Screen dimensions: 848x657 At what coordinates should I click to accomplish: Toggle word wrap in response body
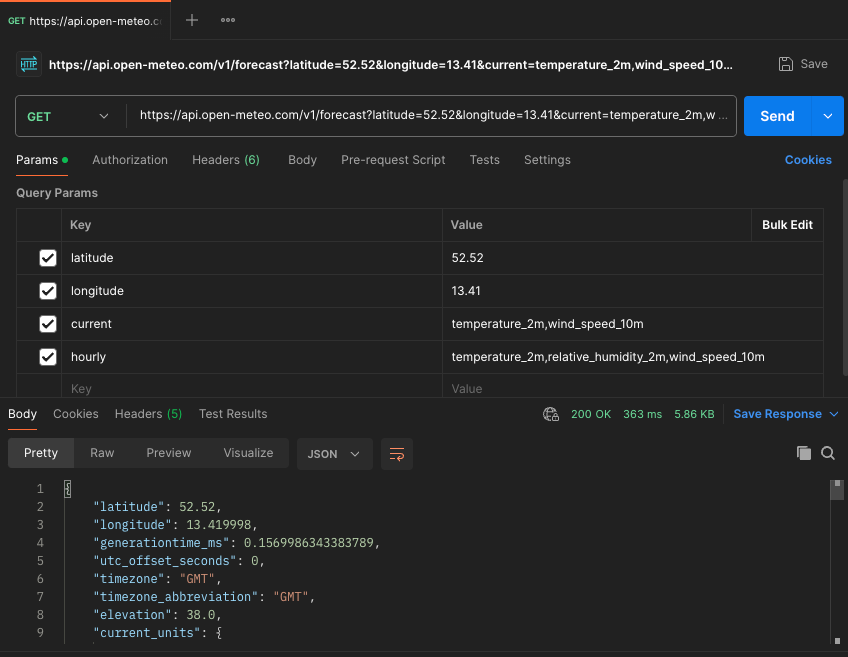tap(397, 454)
